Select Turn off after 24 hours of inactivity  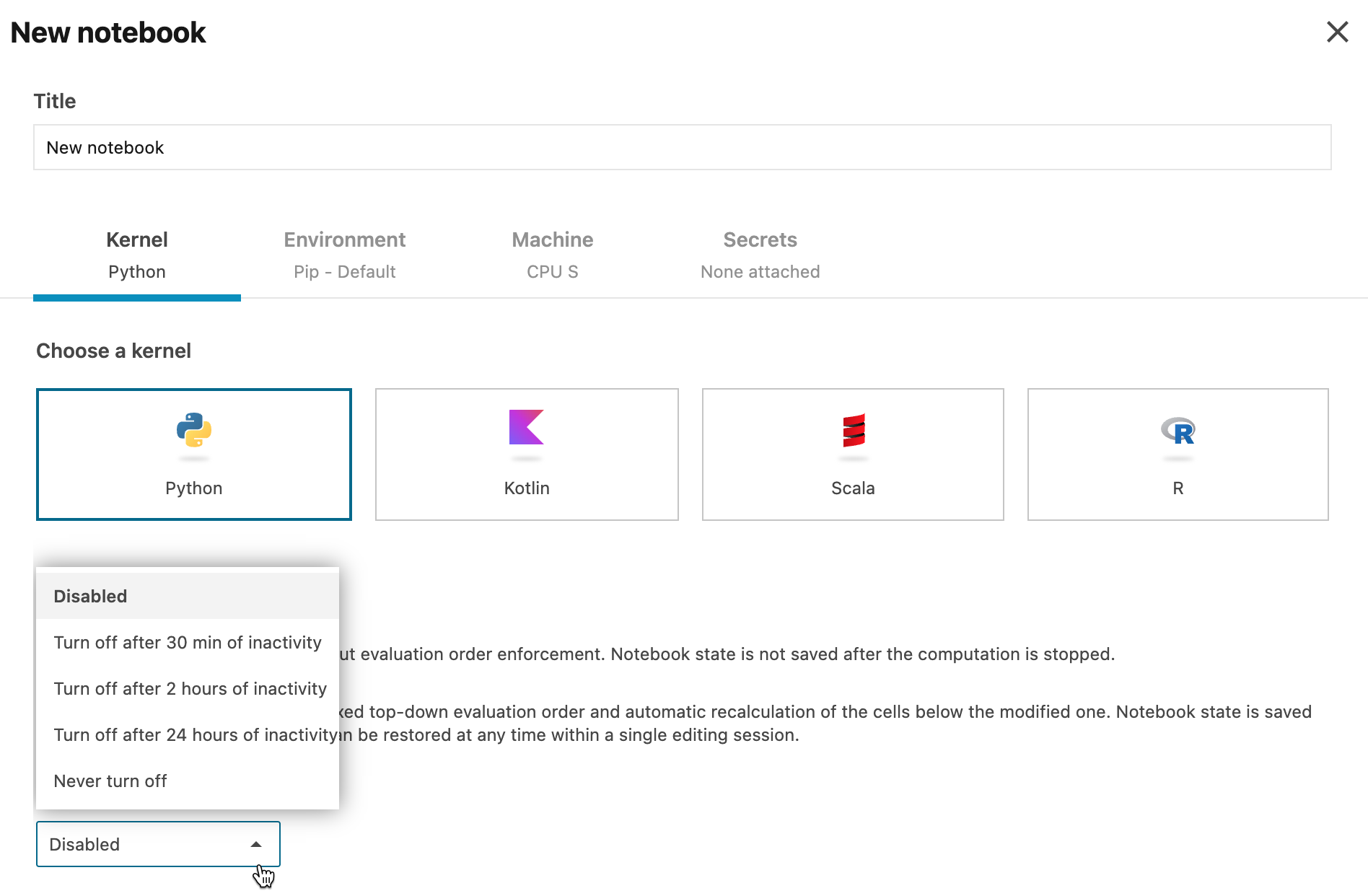click(187, 734)
